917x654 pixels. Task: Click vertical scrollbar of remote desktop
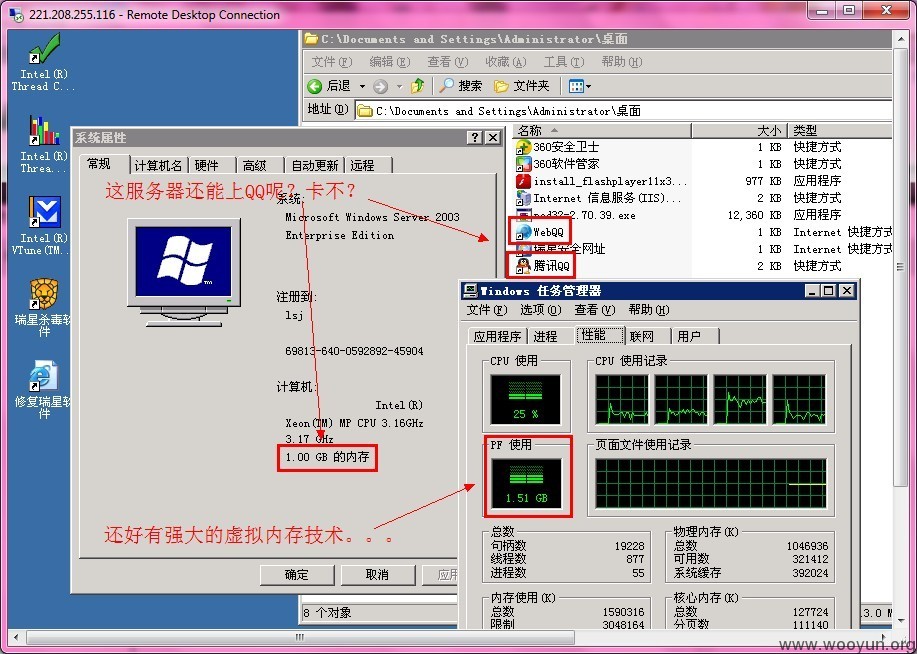[x=899, y=266]
